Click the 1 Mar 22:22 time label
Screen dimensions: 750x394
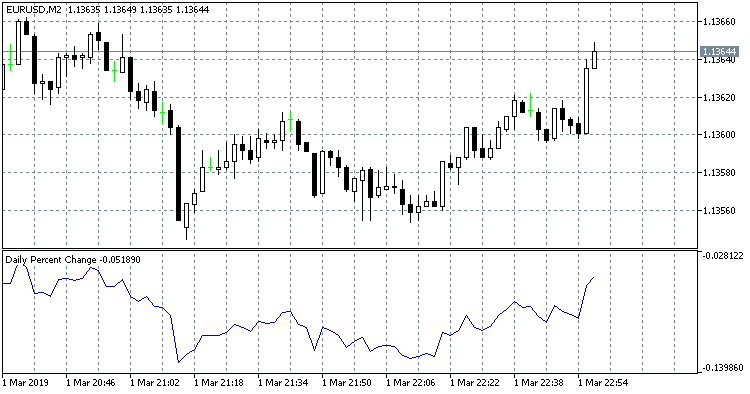pos(474,383)
